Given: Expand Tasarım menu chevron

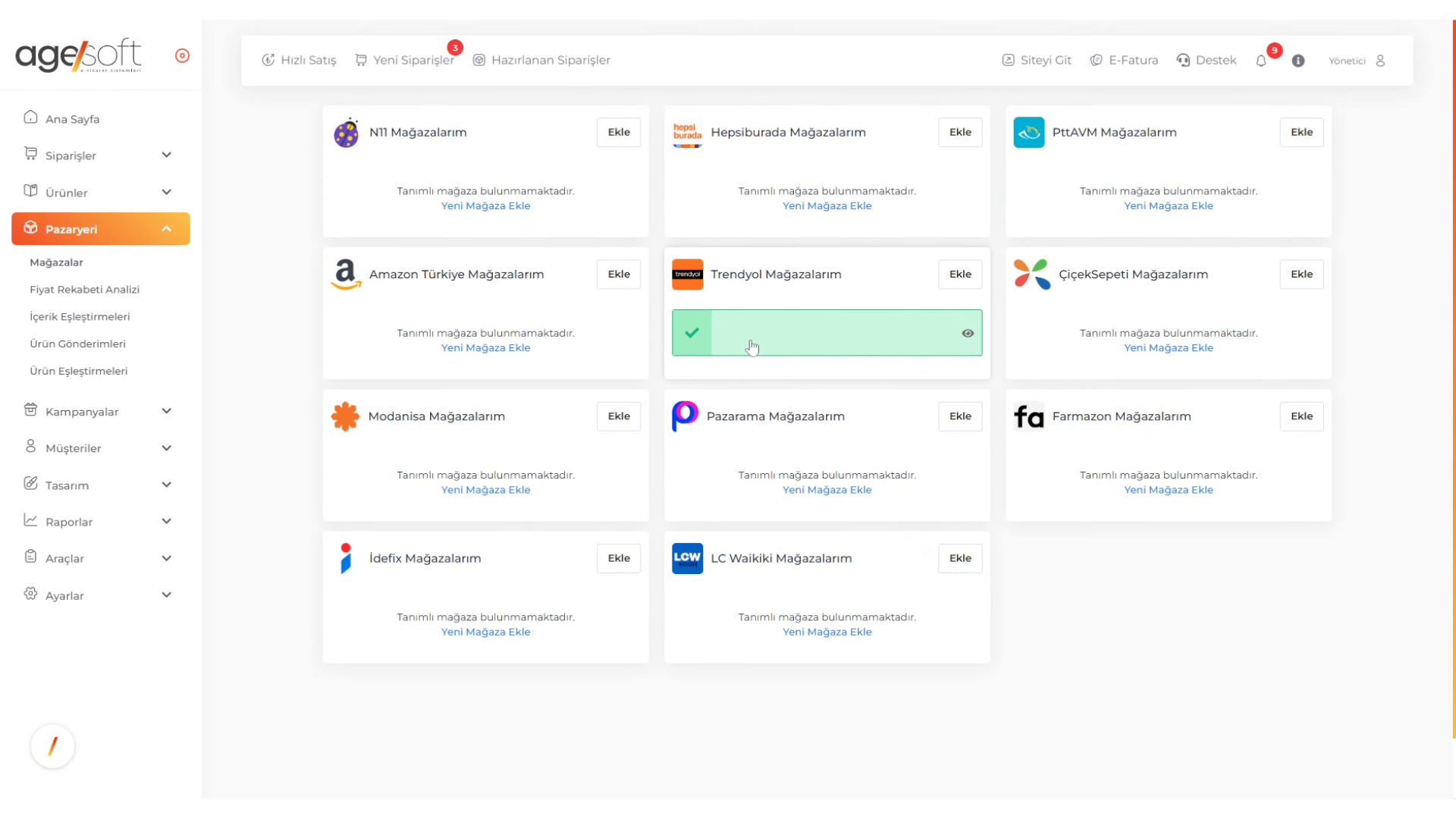Looking at the screenshot, I should coord(166,485).
